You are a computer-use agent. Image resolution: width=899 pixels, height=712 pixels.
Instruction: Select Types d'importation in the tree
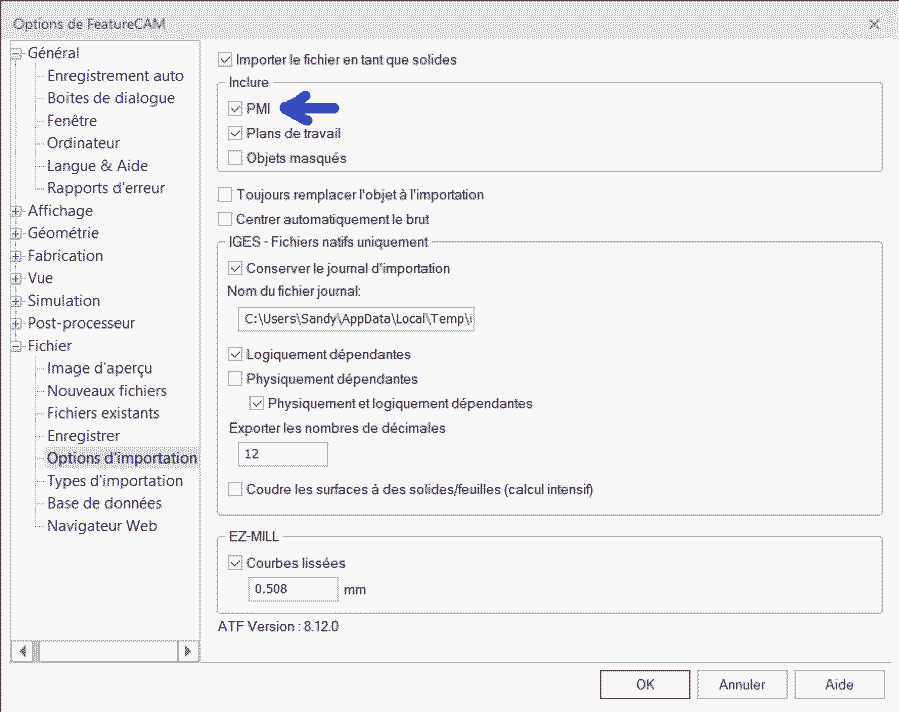pyautogui.click(x=115, y=481)
